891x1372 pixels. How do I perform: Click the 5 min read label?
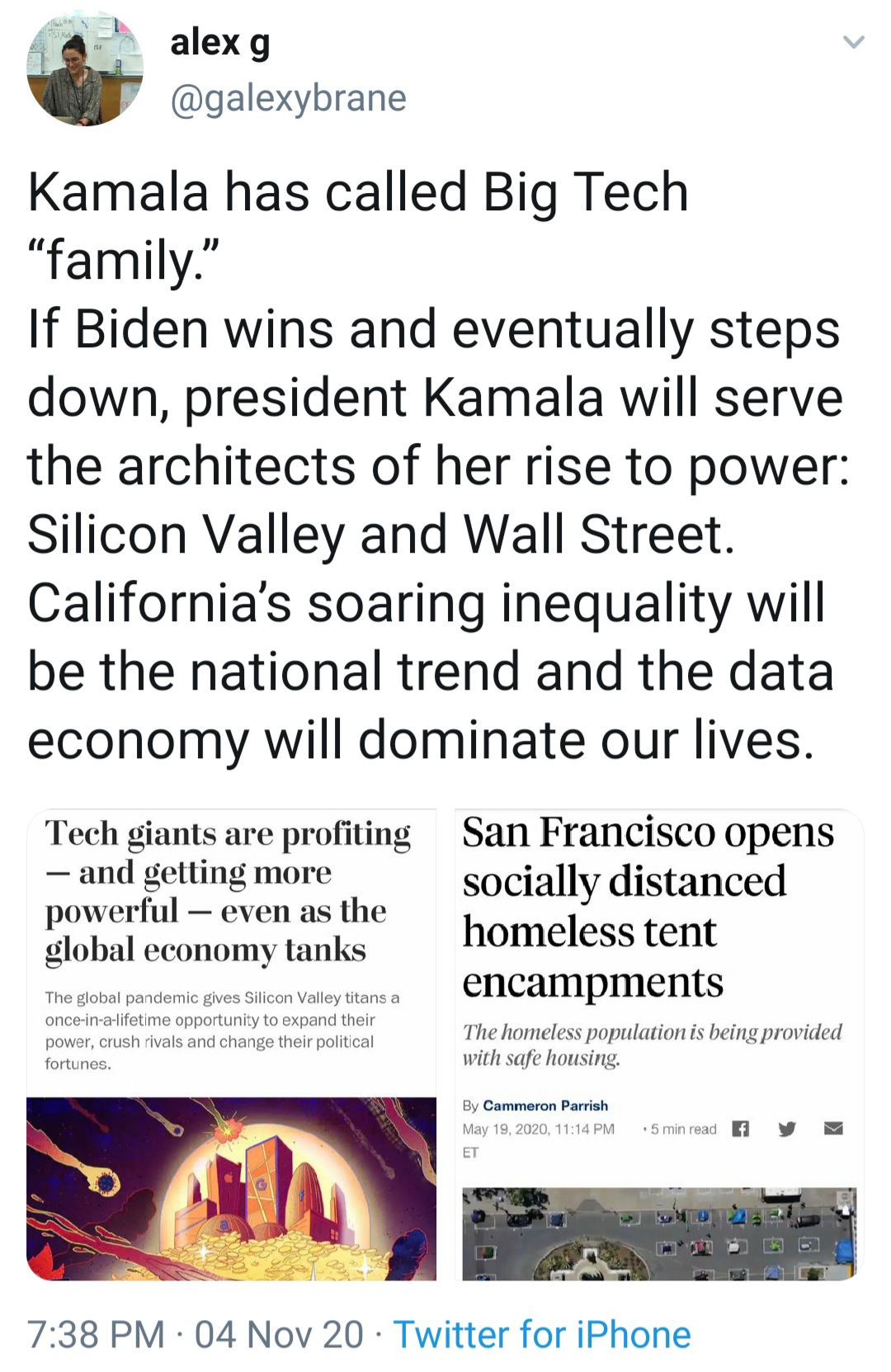[x=682, y=1129]
